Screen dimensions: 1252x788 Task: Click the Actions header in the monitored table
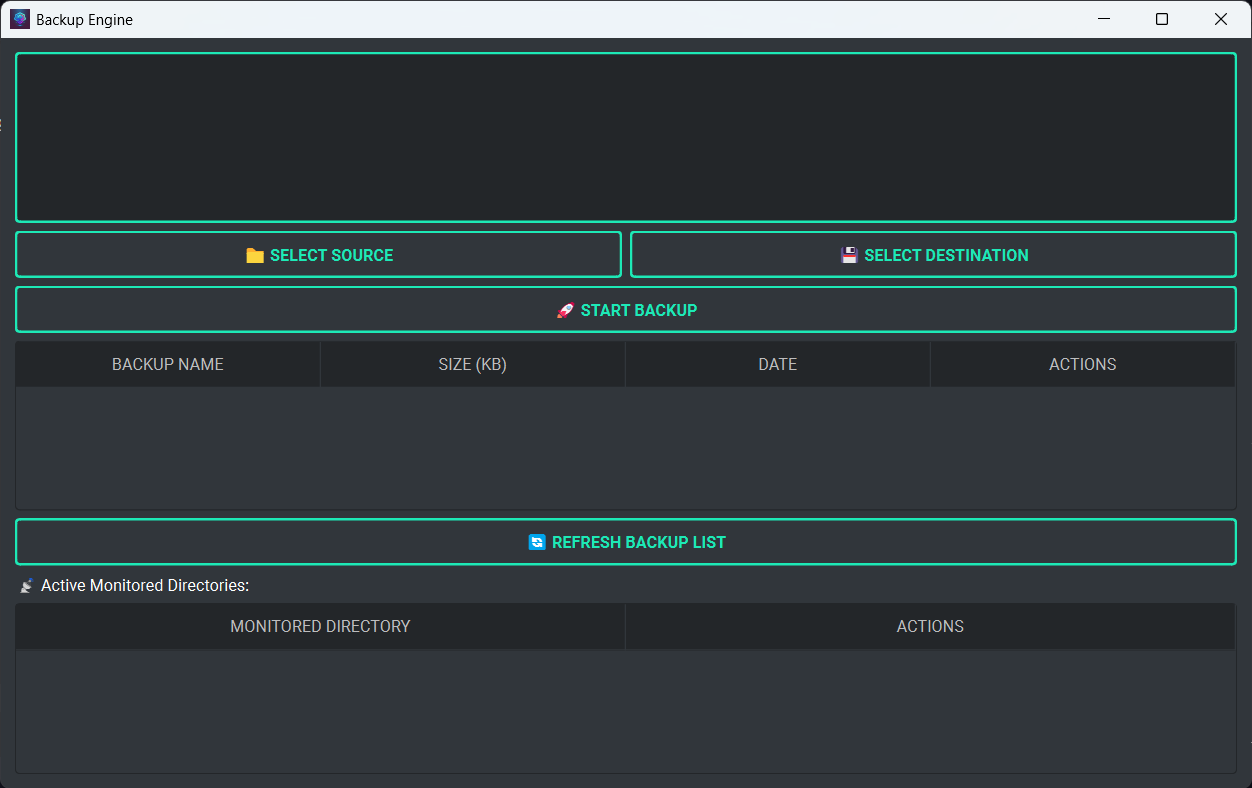coord(930,626)
